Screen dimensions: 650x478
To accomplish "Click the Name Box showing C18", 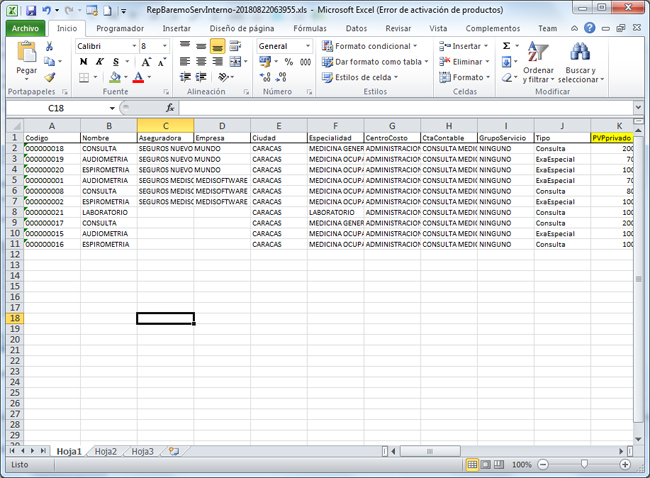I will pos(60,108).
